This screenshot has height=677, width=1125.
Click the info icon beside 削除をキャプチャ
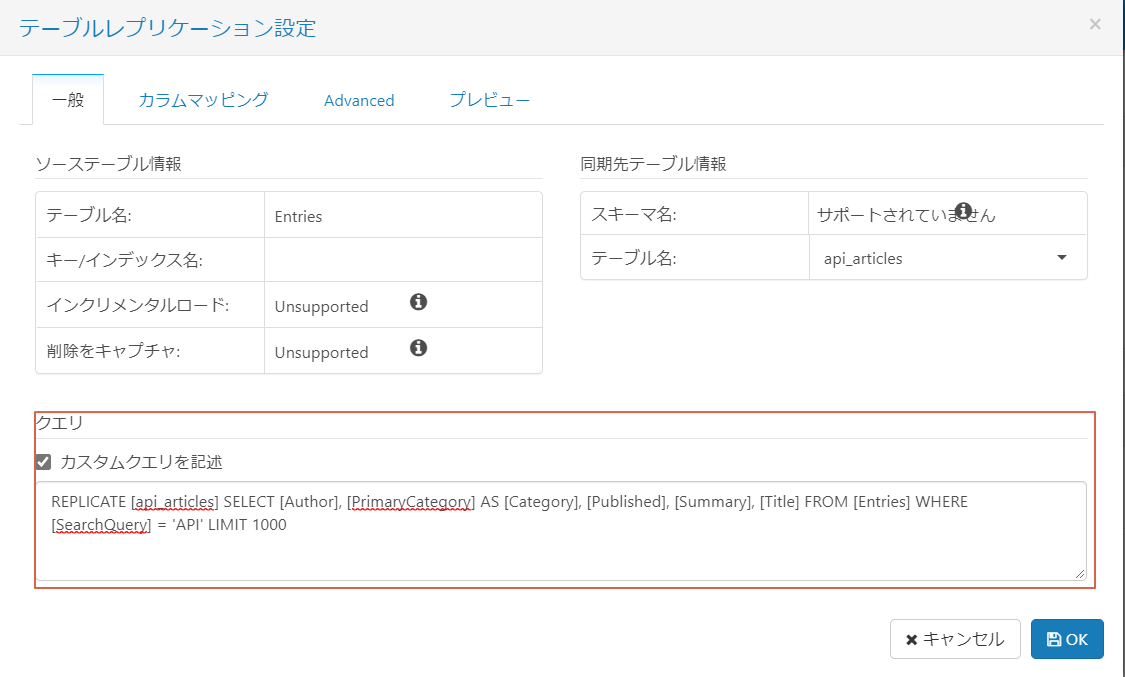click(418, 347)
